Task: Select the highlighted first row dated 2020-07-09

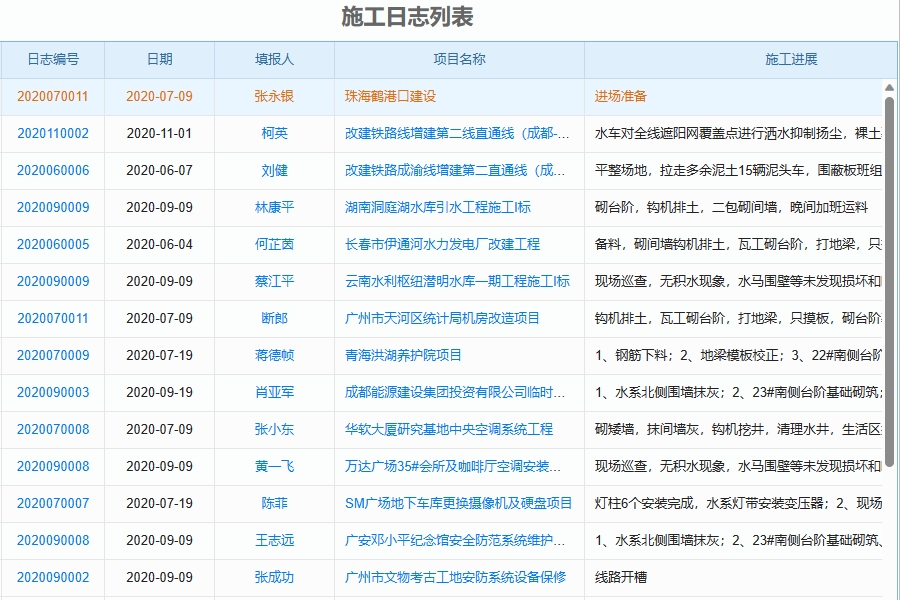Action: 158,96
